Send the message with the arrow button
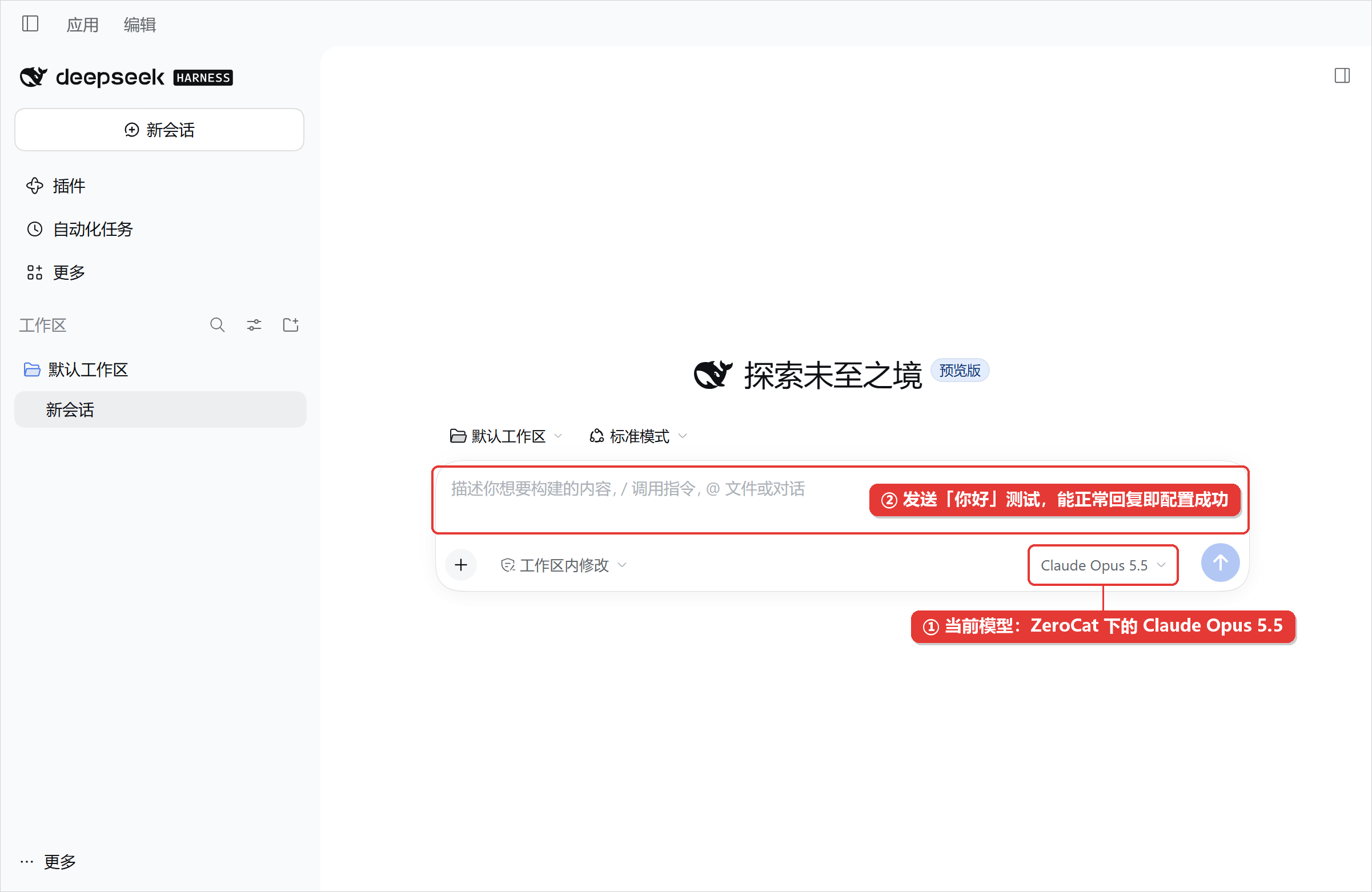The width and height of the screenshot is (1372, 892). 1220,563
